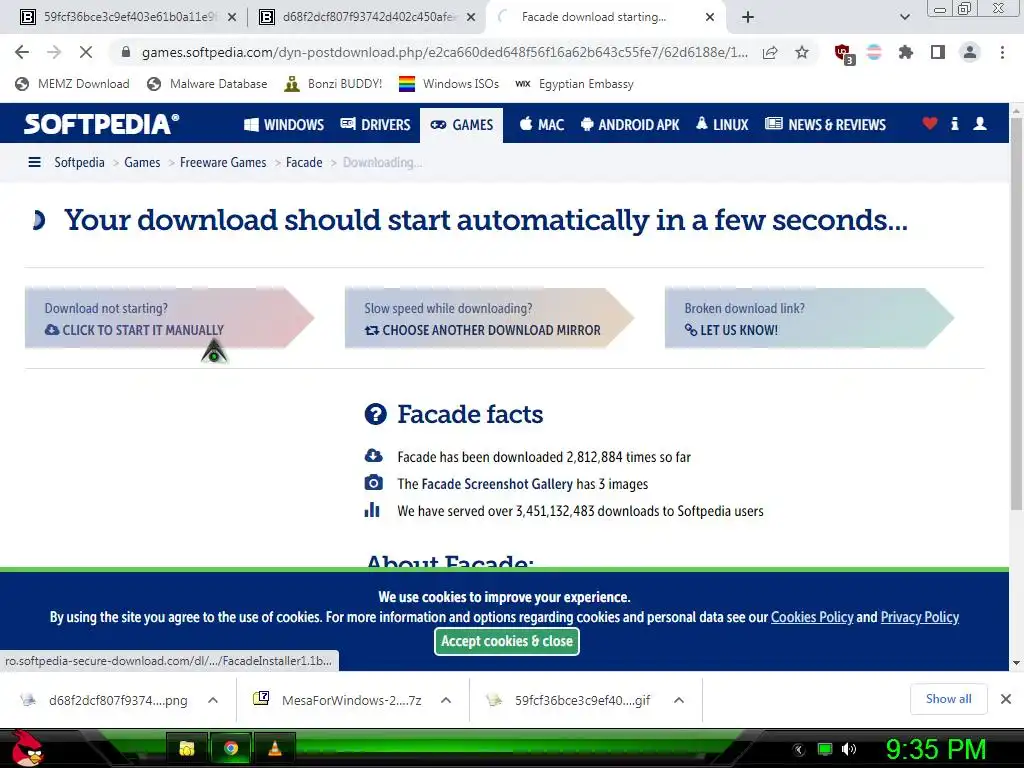Close the 59fcf36bce tab
The width and height of the screenshot is (1024, 768).
pyautogui.click(x=232, y=18)
